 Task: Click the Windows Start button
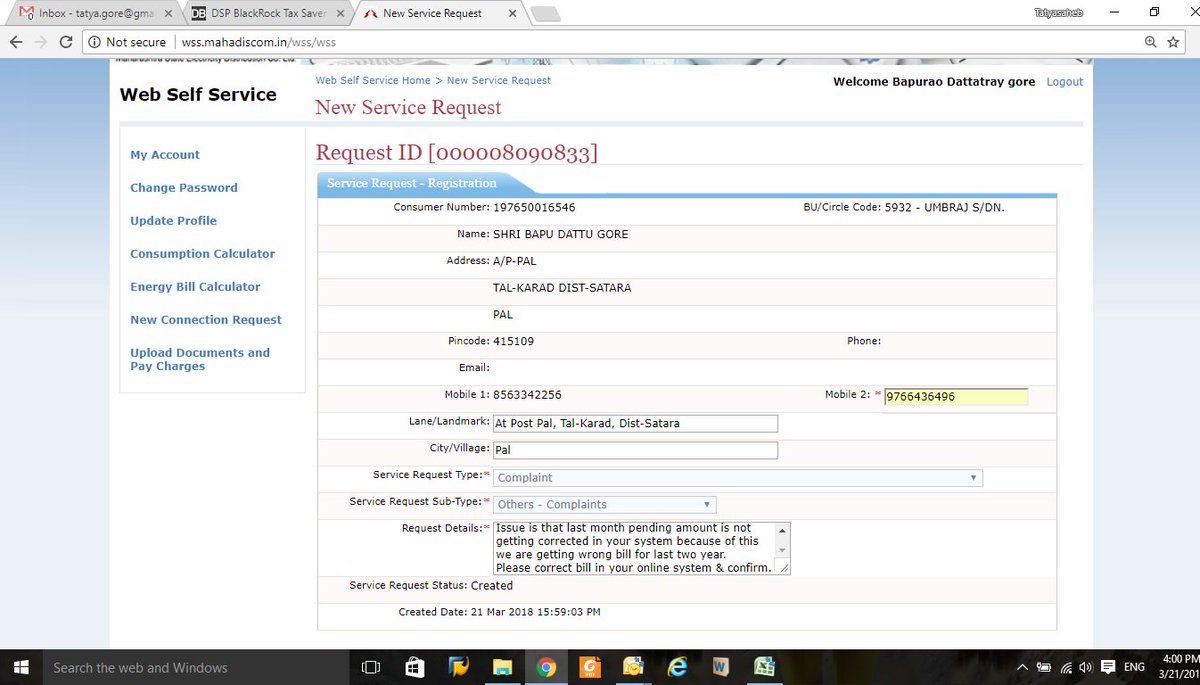(20, 667)
